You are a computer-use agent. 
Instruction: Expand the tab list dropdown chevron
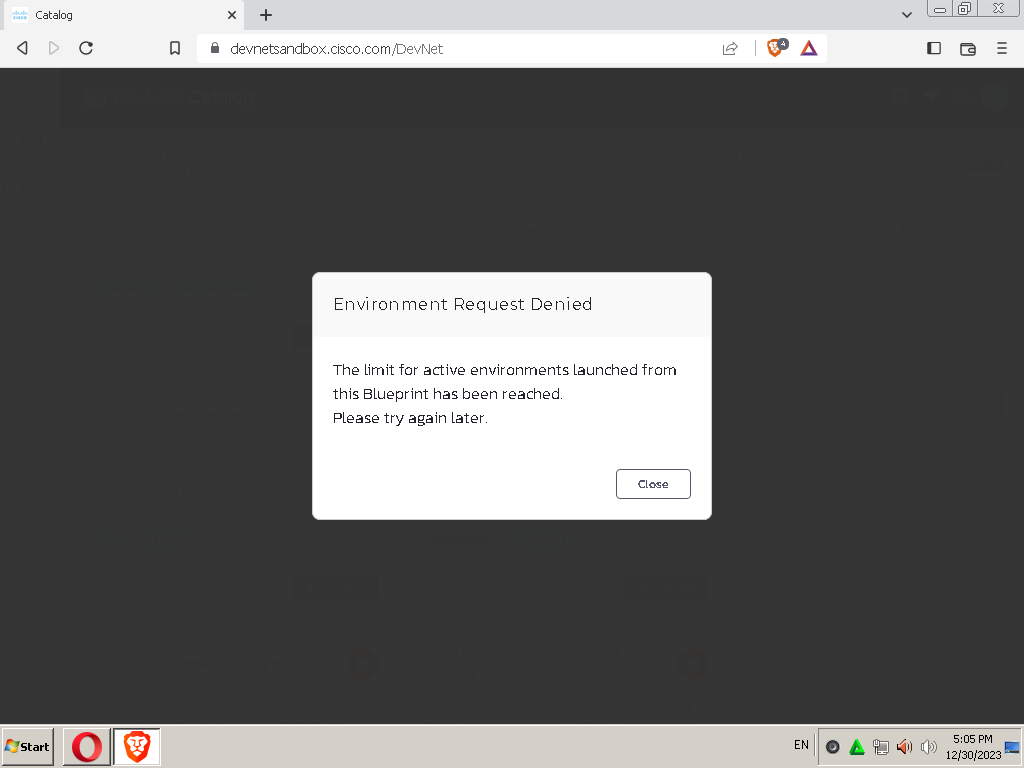[x=906, y=15]
